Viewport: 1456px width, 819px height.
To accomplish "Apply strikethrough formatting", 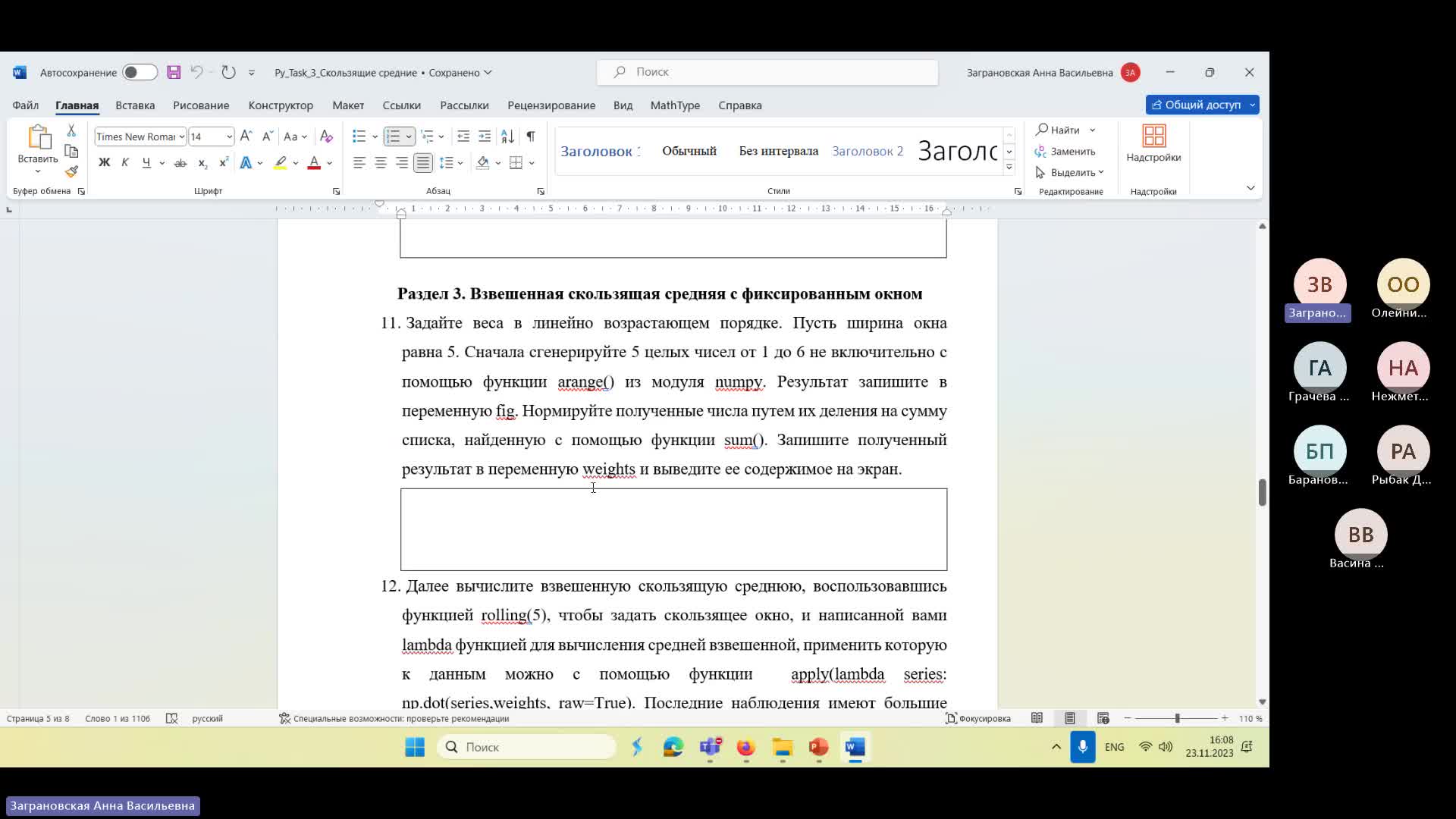I will click(x=180, y=163).
